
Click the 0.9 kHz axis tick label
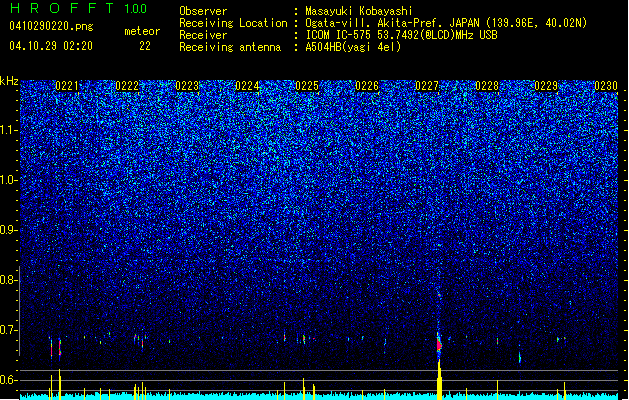[8, 230]
